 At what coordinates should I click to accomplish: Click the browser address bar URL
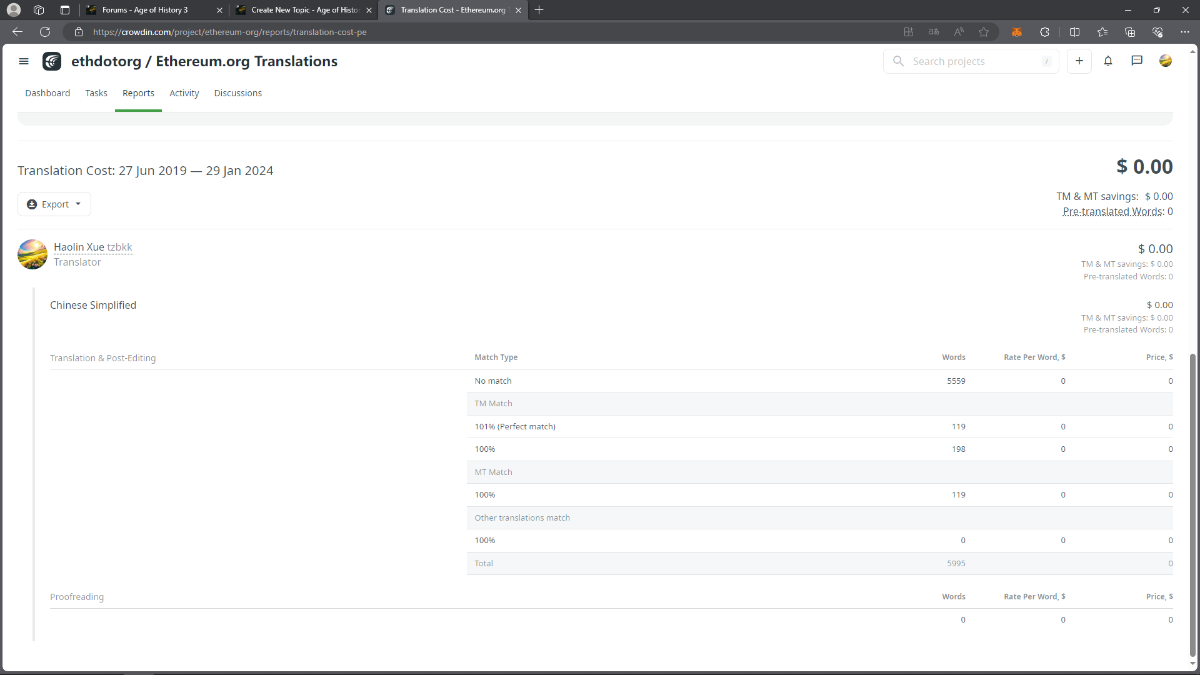tap(230, 31)
